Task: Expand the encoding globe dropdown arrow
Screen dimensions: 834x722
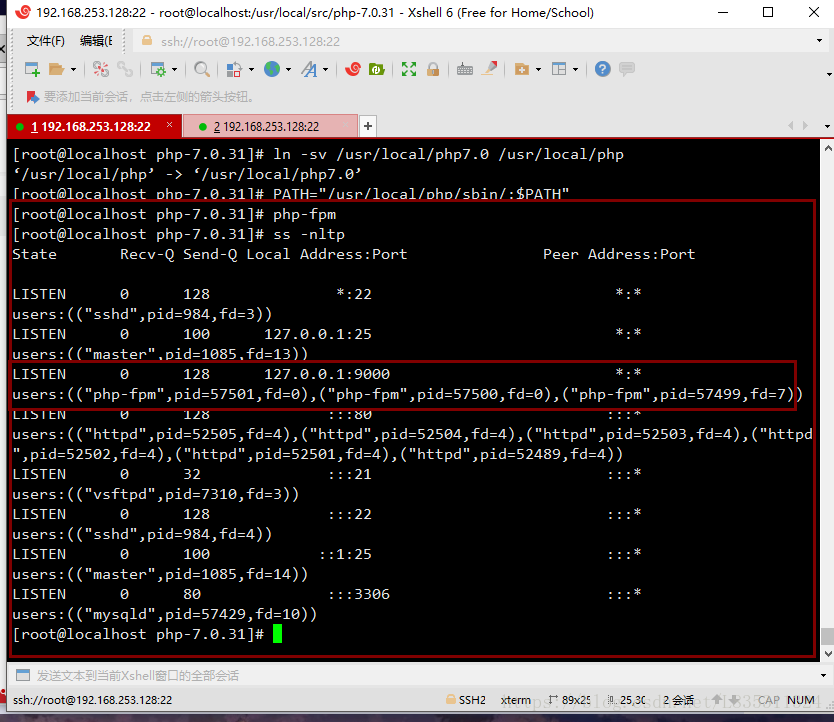Action: coord(287,70)
